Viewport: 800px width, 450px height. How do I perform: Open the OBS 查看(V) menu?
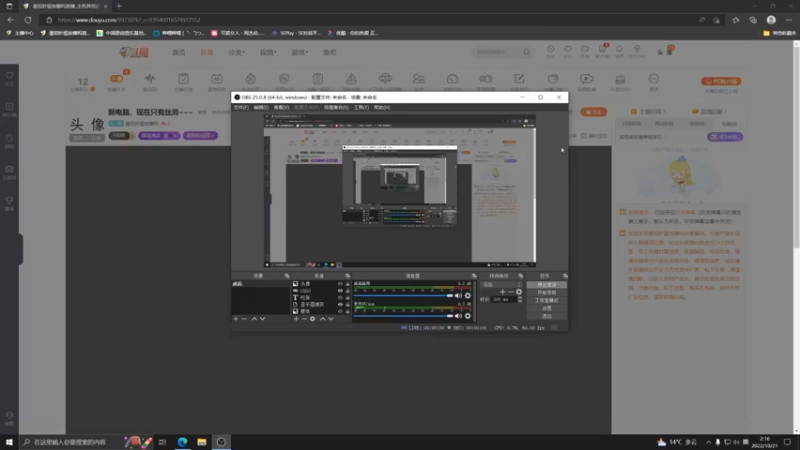(x=281, y=108)
